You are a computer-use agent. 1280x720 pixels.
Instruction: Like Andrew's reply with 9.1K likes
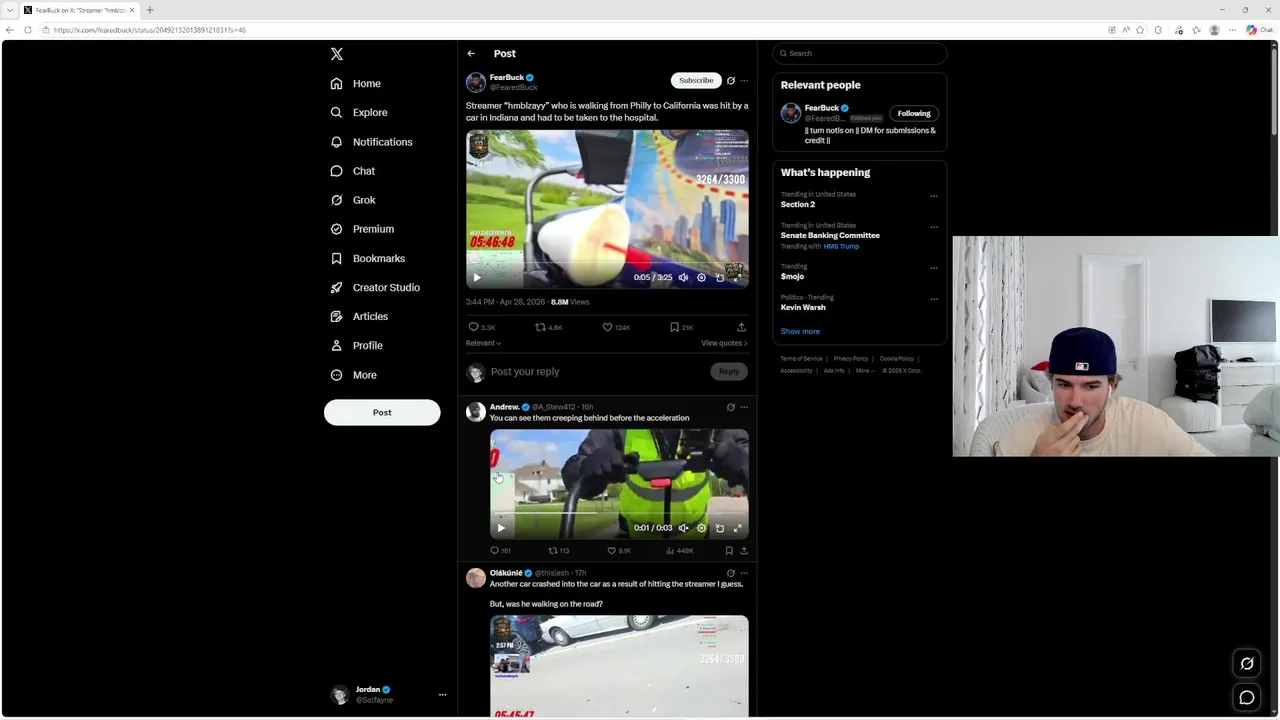coord(612,551)
